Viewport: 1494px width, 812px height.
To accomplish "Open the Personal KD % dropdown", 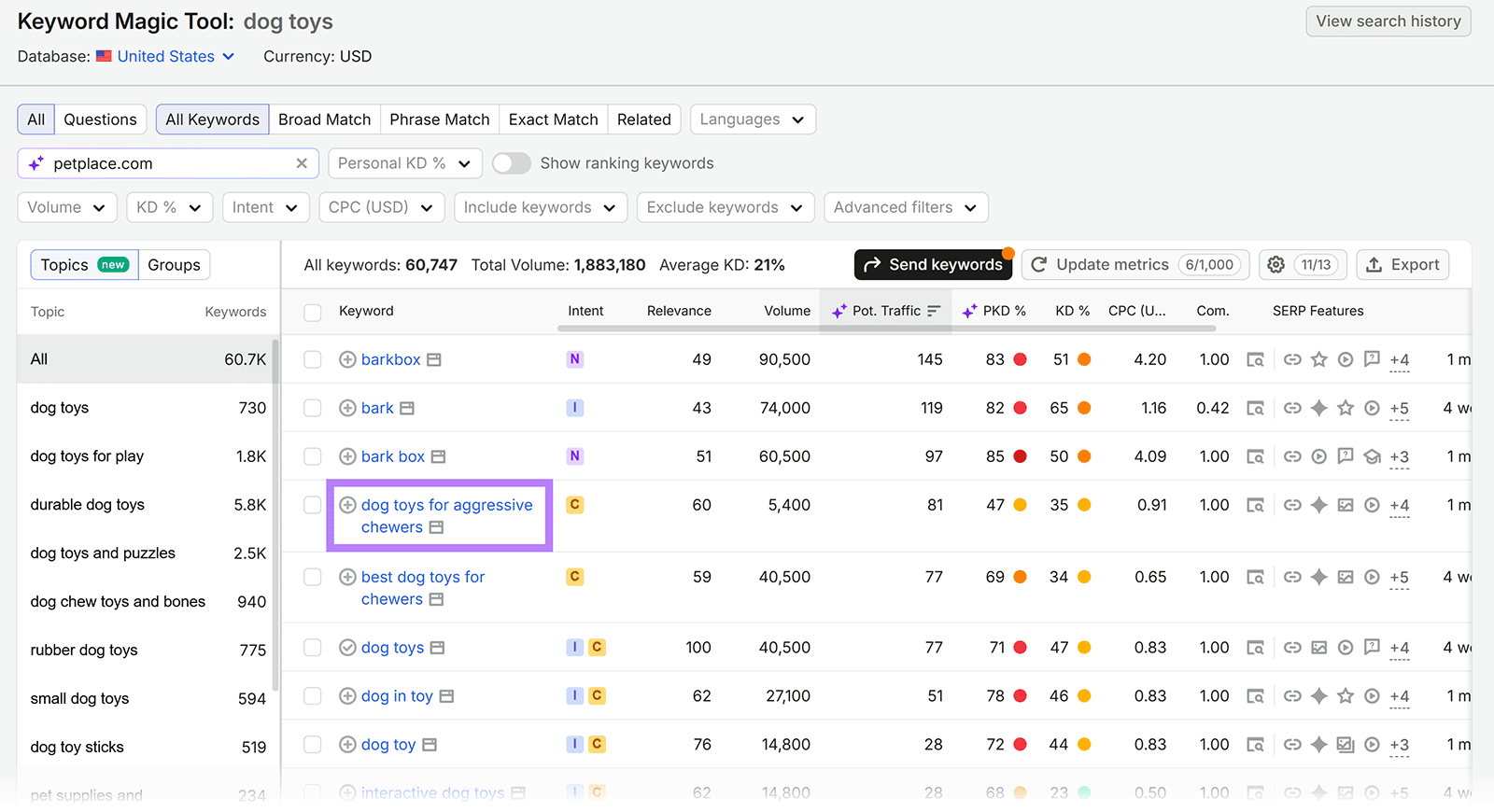I will point(405,163).
